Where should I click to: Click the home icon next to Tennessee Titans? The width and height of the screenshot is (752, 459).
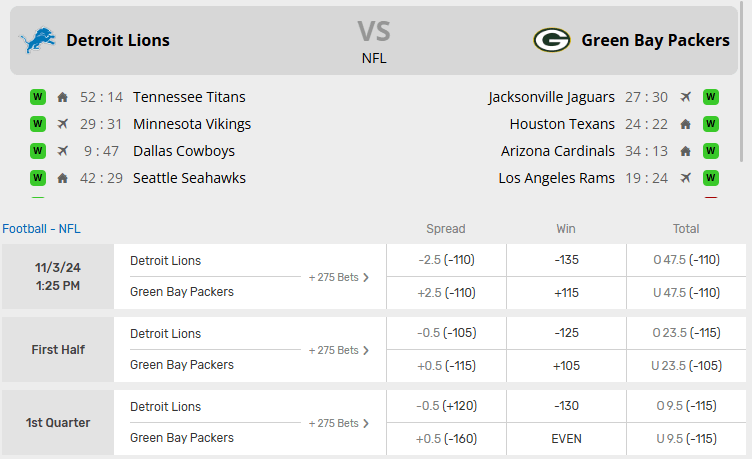pos(63,97)
